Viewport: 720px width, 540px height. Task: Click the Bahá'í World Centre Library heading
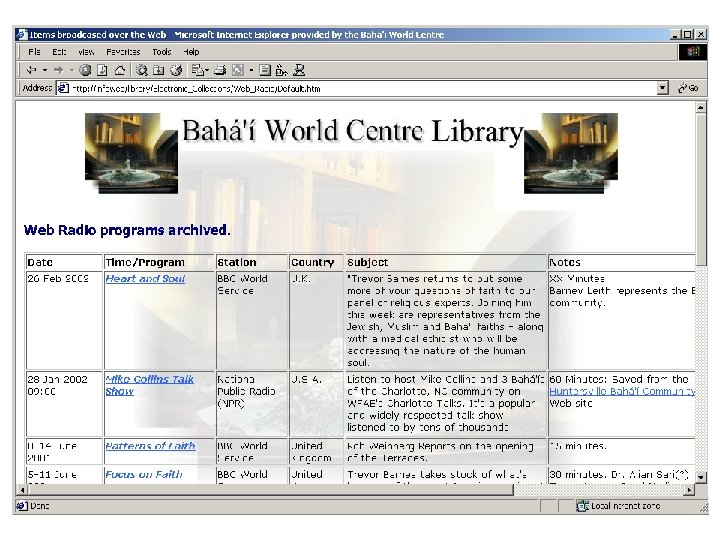353,131
